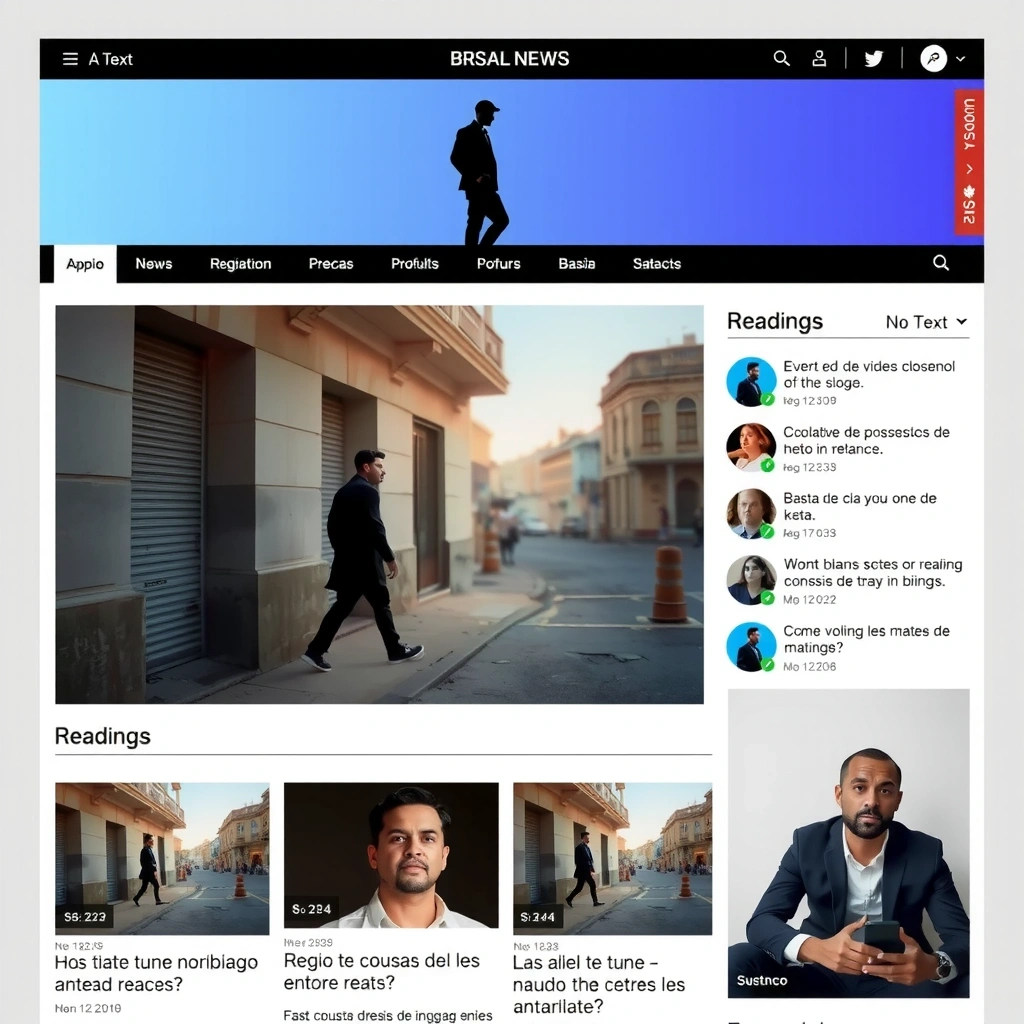Image resolution: width=1024 pixels, height=1024 pixels.
Task: Open the user account icon in the header
Action: click(819, 58)
